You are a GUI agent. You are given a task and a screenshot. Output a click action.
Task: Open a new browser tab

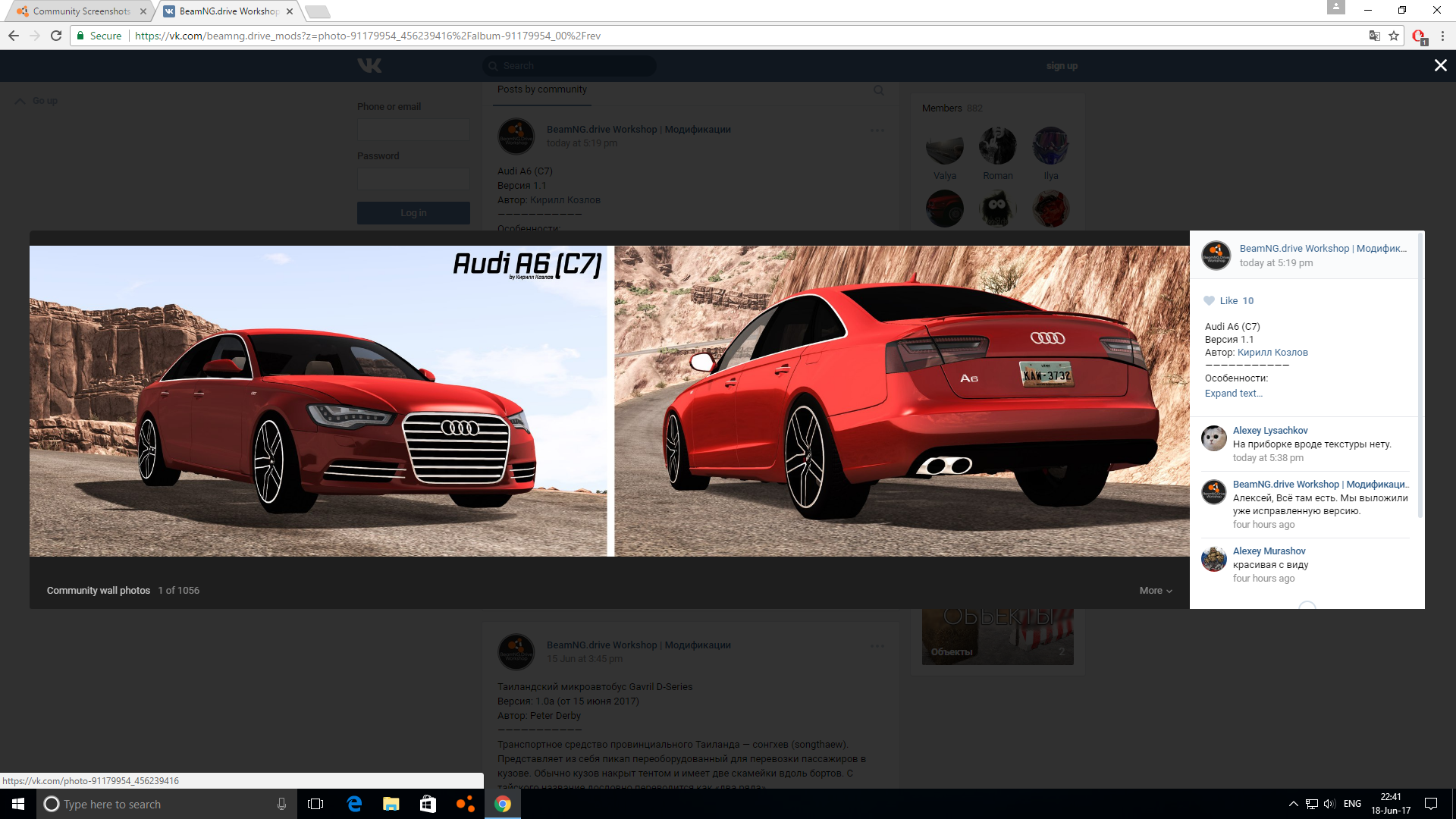coord(318,11)
